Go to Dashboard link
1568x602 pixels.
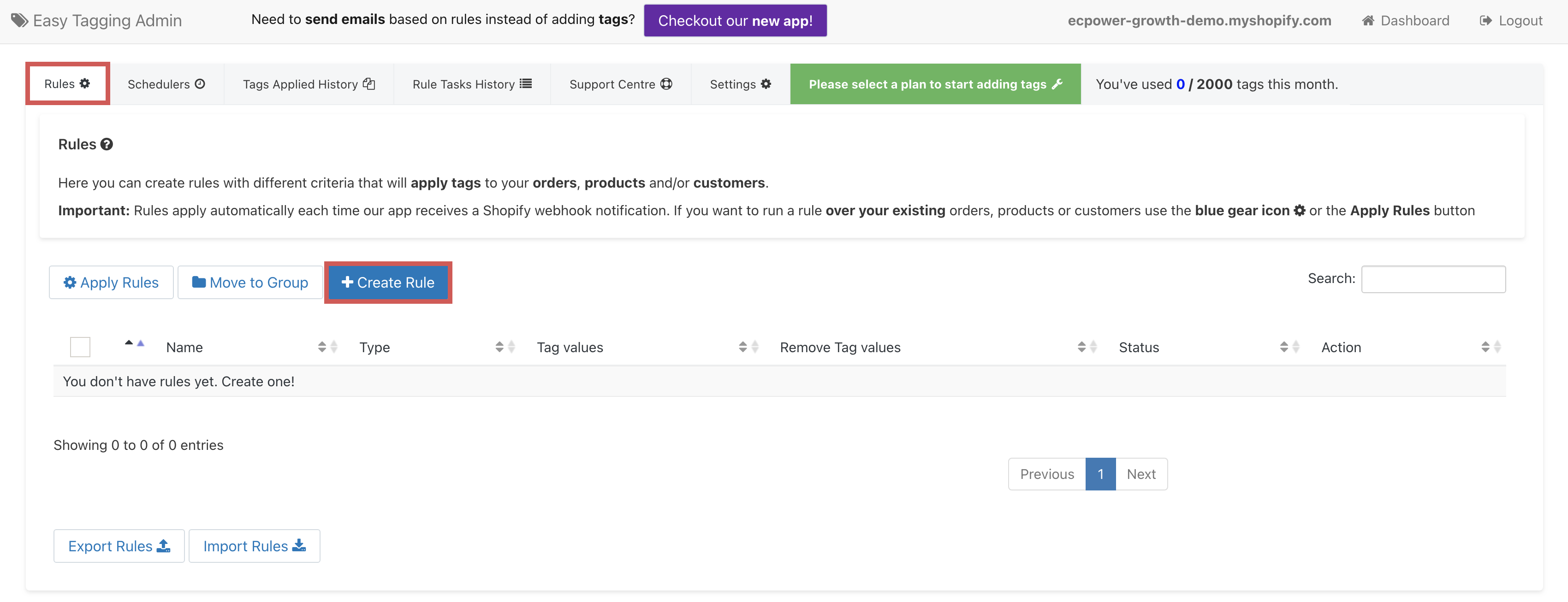[1406, 21]
